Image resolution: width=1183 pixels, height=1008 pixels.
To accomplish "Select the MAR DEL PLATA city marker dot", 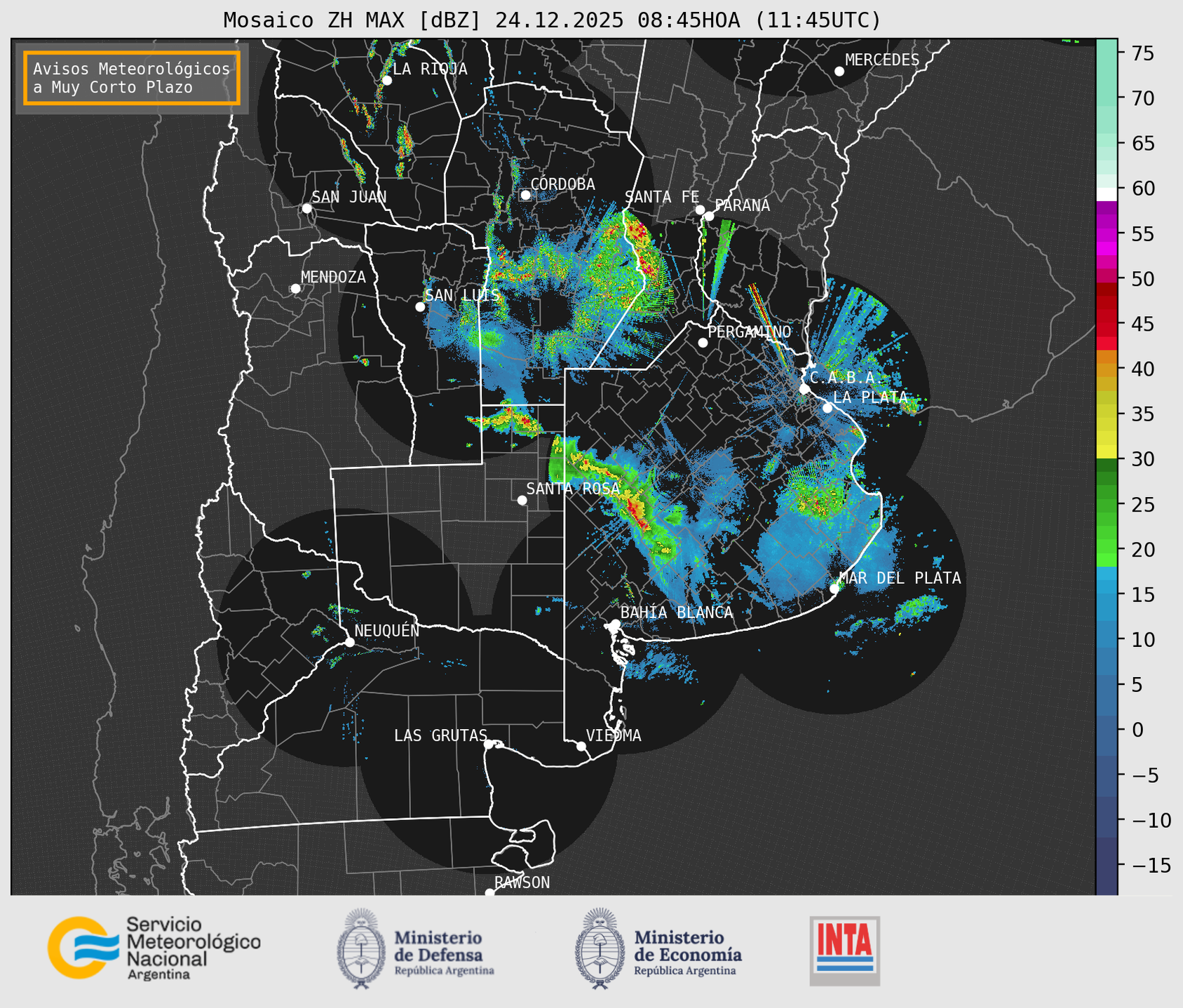I will pyautogui.click(x=834, y=588).
